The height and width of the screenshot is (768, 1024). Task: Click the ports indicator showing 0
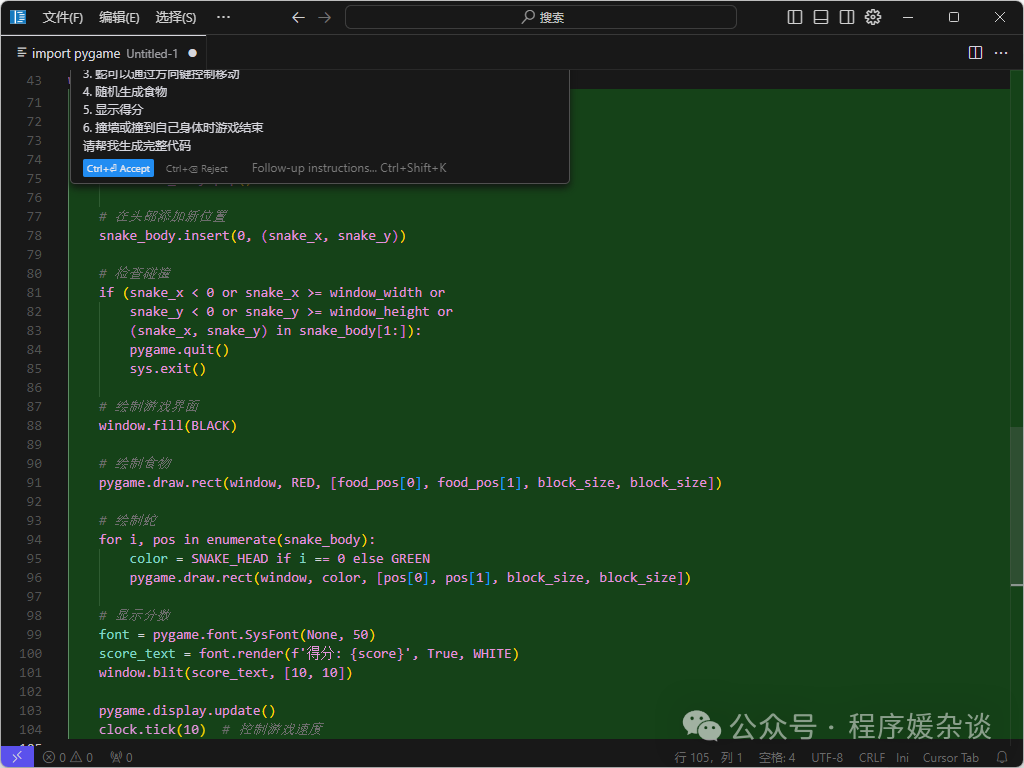click(121, 757)
